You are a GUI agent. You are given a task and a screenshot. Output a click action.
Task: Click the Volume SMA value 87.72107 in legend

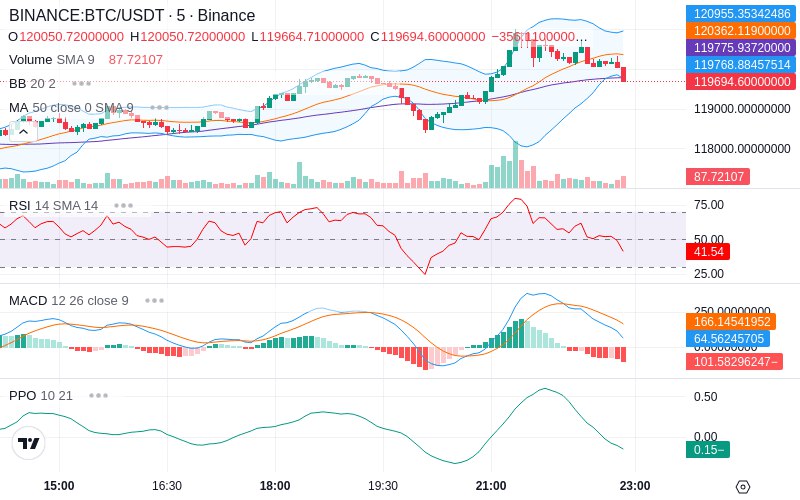(x=136, y=60)
